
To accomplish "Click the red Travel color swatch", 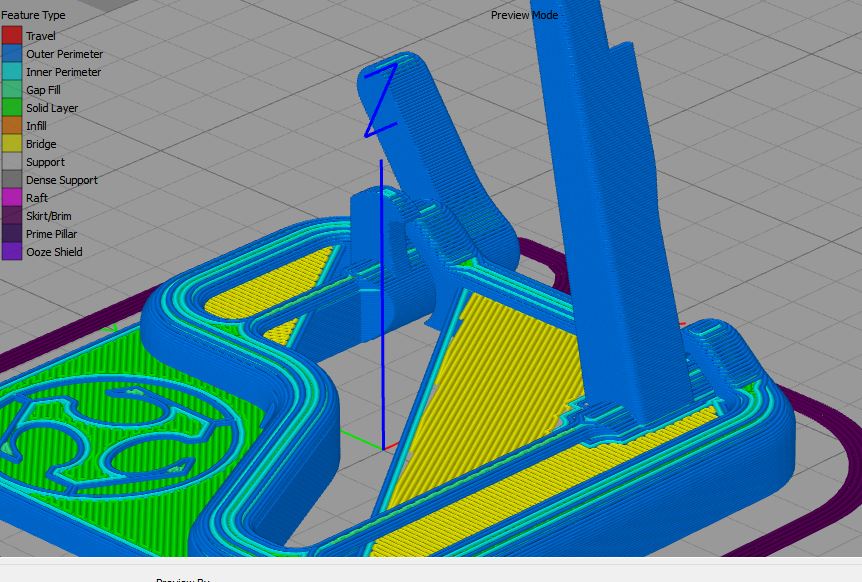I will coord(12,36).
